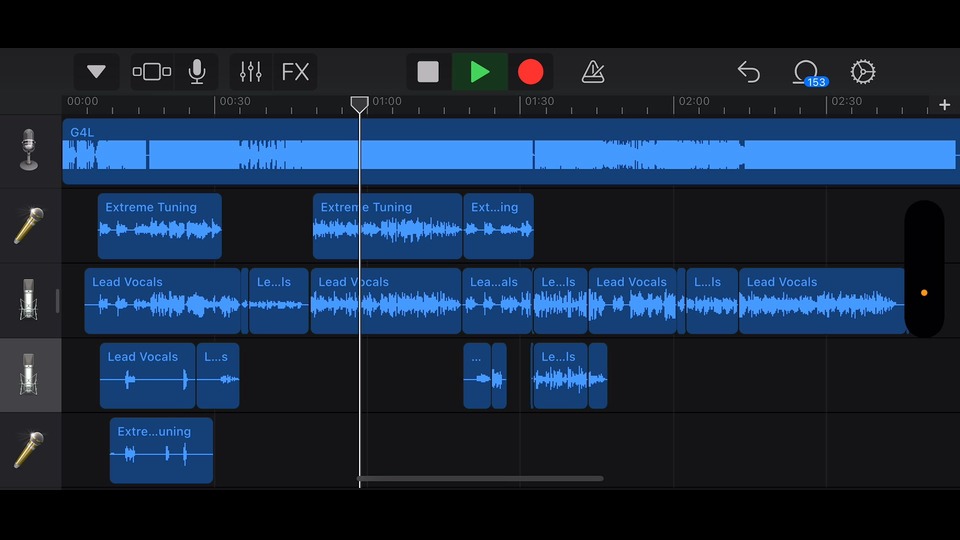Select the highlighted second Lead Vocals track icon
960x540 pixels.
(29, 374)
